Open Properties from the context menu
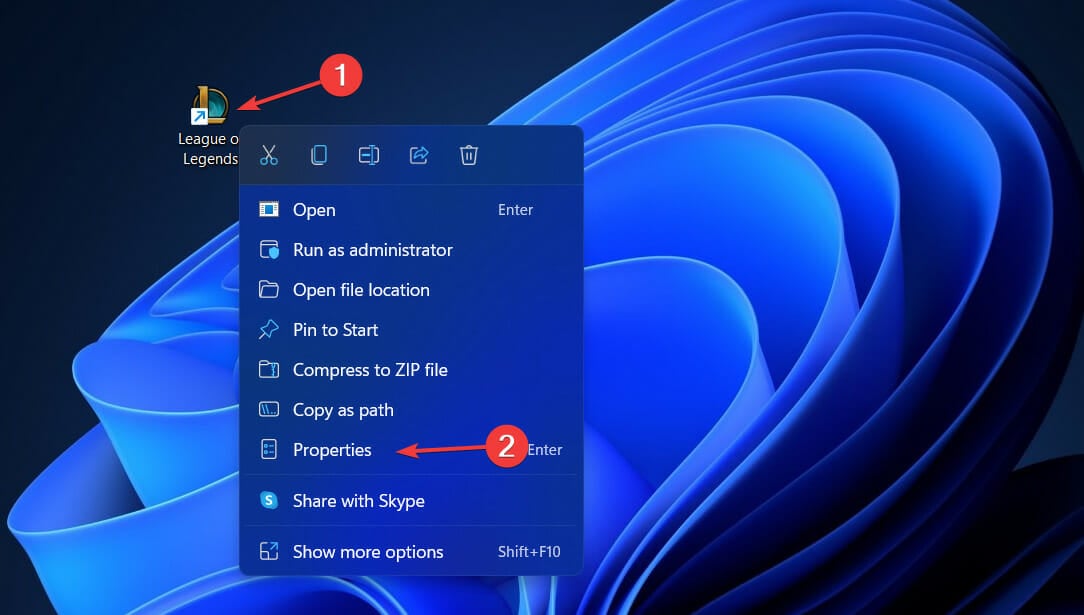The width and height of the screenshot is (1084, 615). 411,450
